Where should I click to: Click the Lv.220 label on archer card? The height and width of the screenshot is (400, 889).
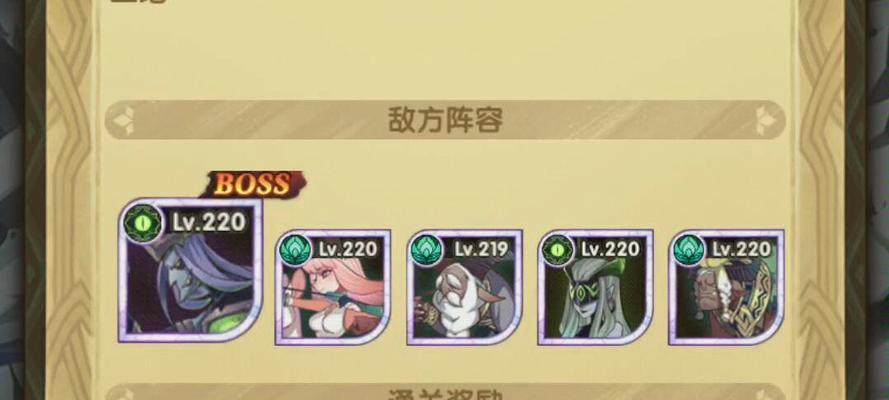point(348,249)
